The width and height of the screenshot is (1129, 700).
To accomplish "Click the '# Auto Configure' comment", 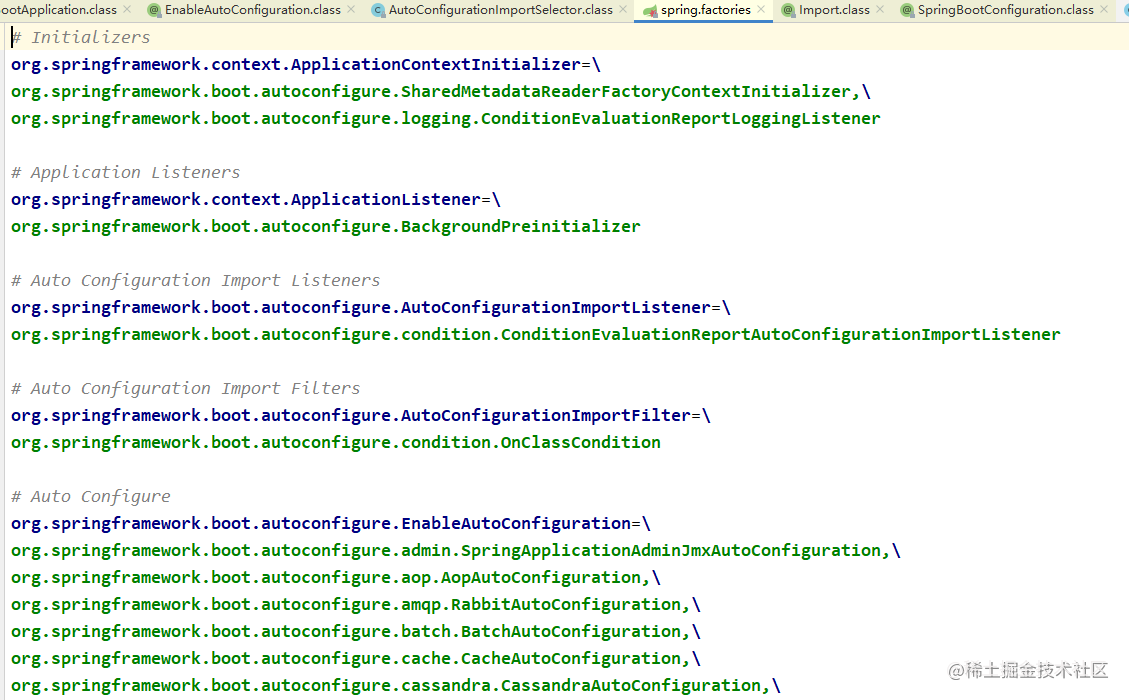I will coord(91,497).
